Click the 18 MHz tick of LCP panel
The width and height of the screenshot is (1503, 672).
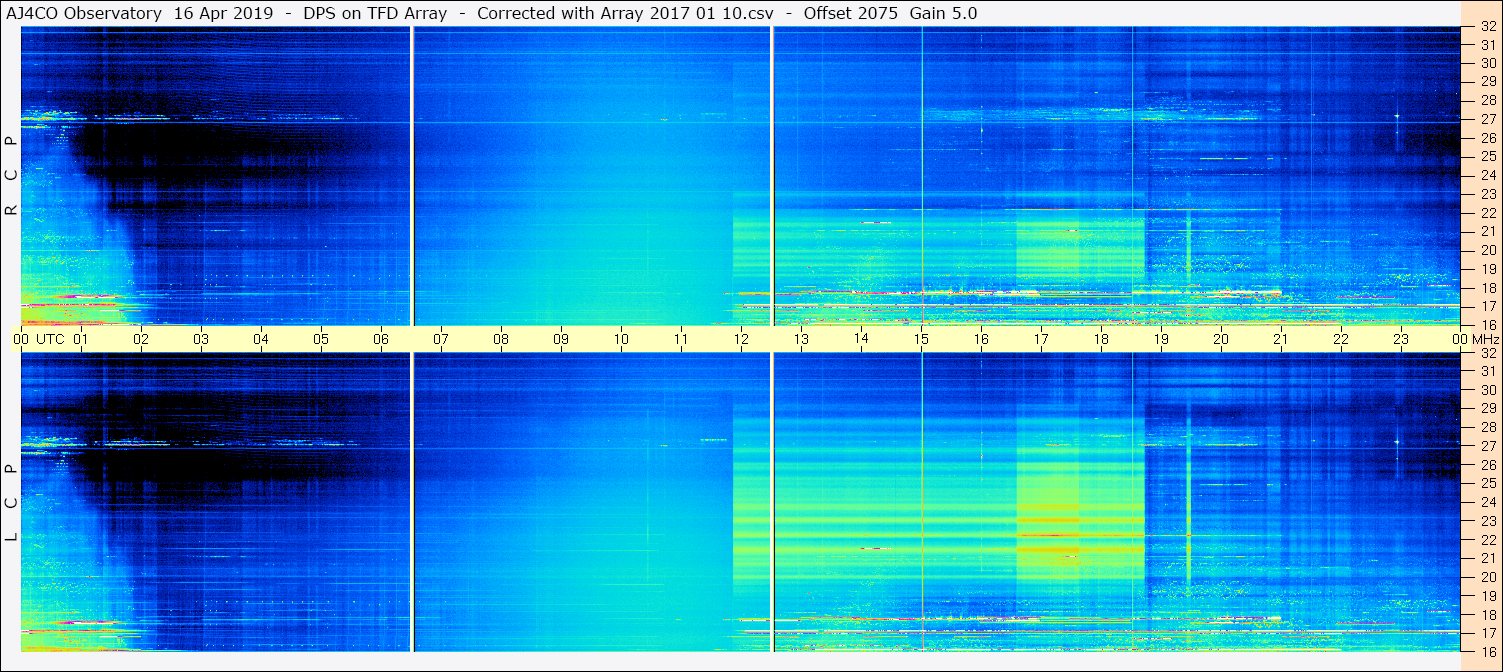pos(1488,614)
